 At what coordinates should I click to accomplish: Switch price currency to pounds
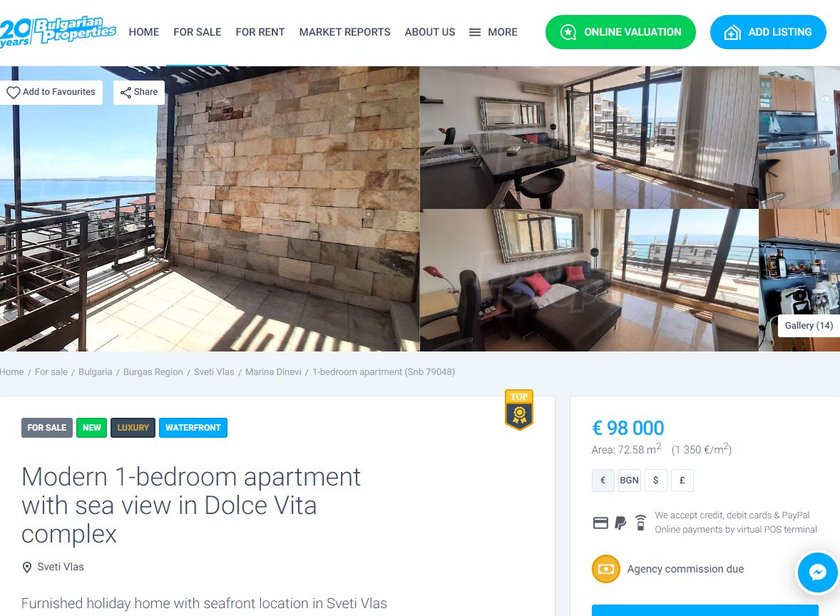[x=682, y=480]
